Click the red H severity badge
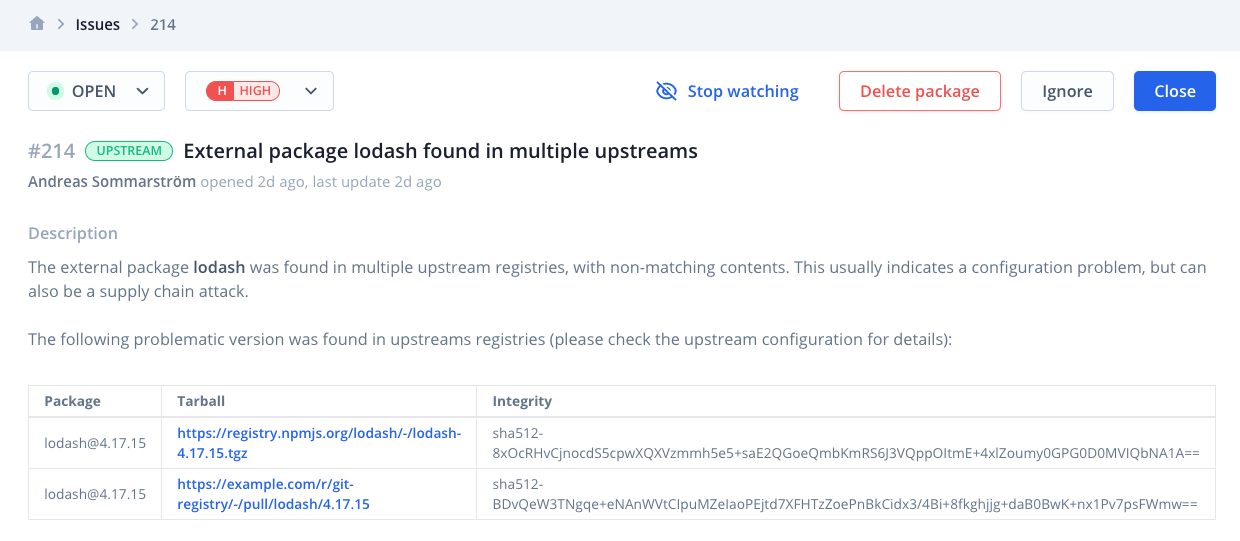This screenshot has height=541, width=1240. click(x=219, y=91)
